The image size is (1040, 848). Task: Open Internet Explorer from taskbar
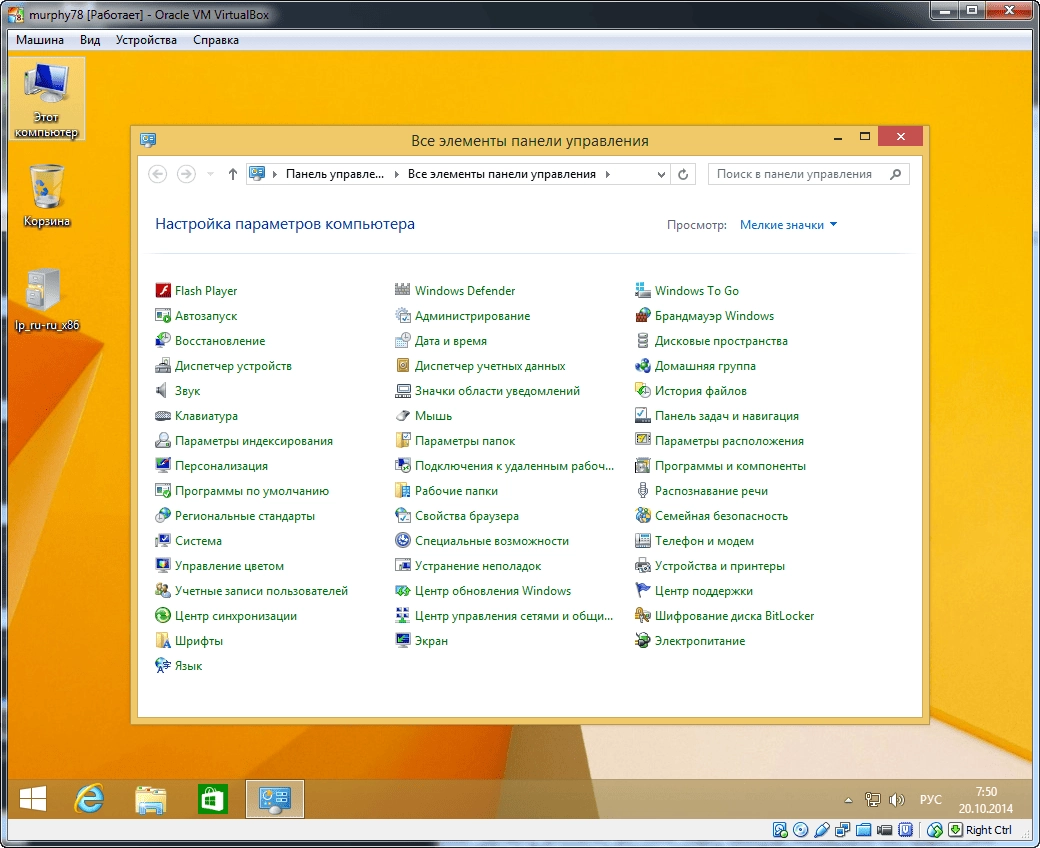(x=90, y=800)
